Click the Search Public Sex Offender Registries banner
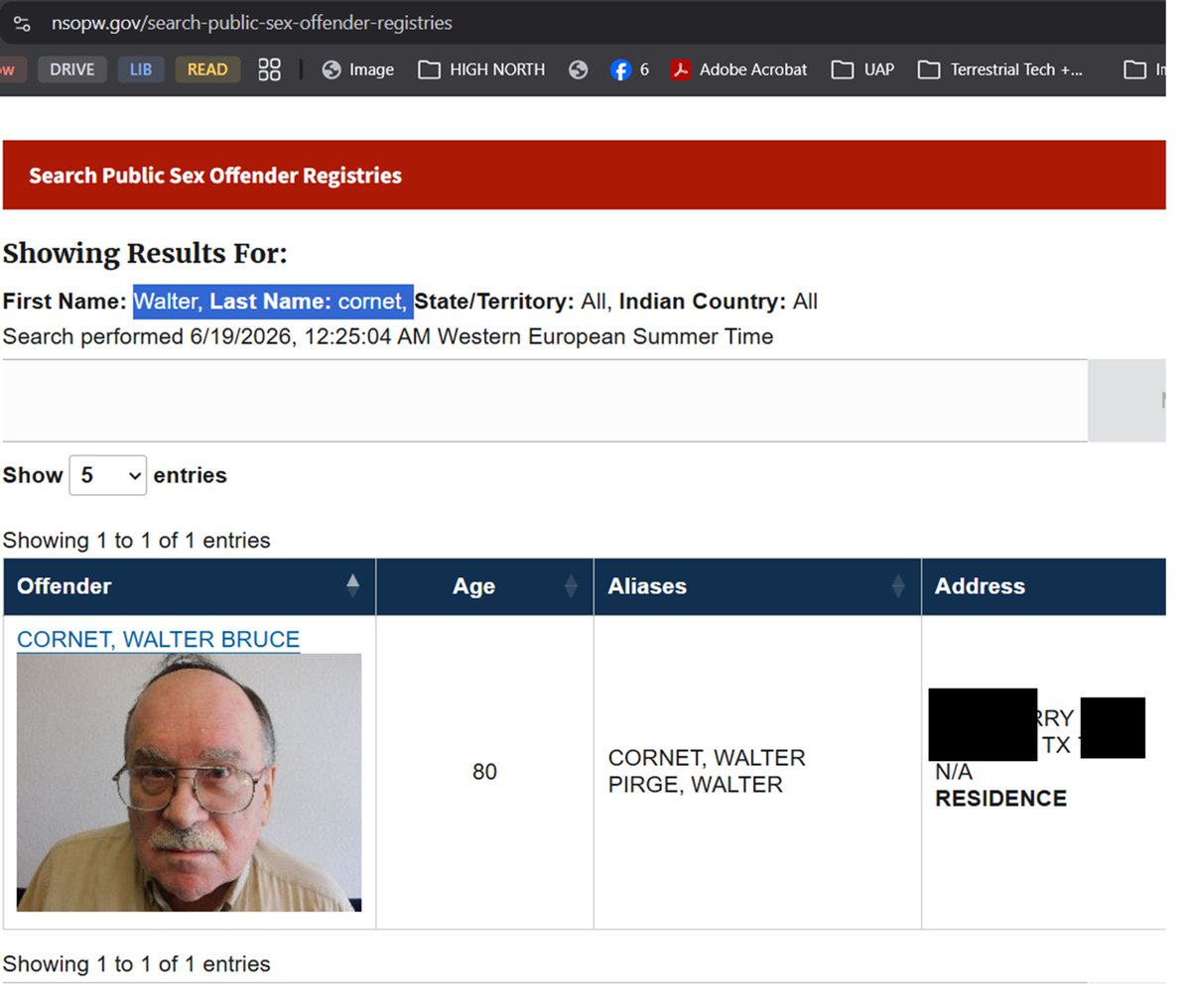Image resolution: width=1191 pixels, height=1008 pixels. click(584, 175)
